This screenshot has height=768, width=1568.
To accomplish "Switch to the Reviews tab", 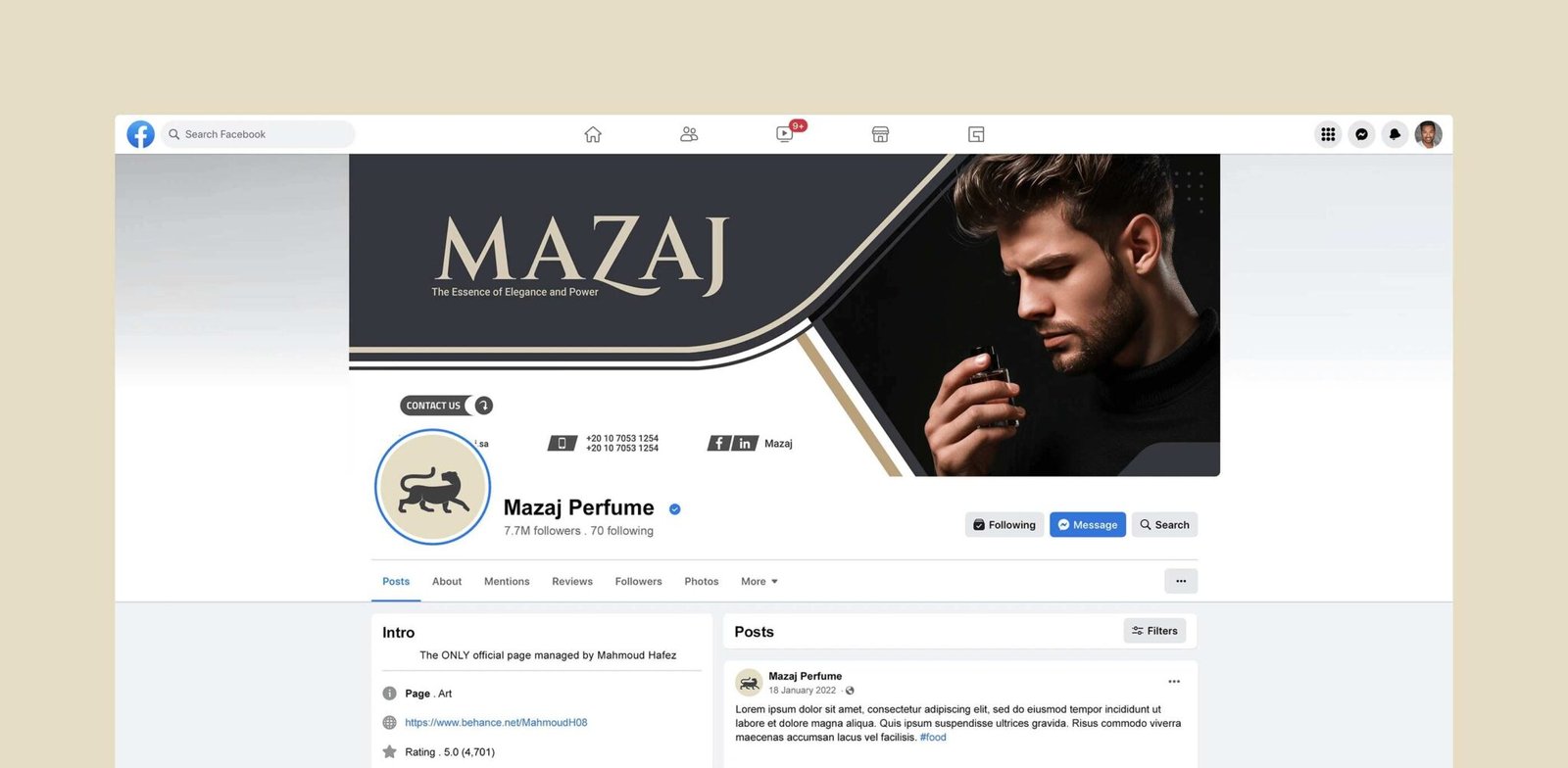I will (572, 582).
